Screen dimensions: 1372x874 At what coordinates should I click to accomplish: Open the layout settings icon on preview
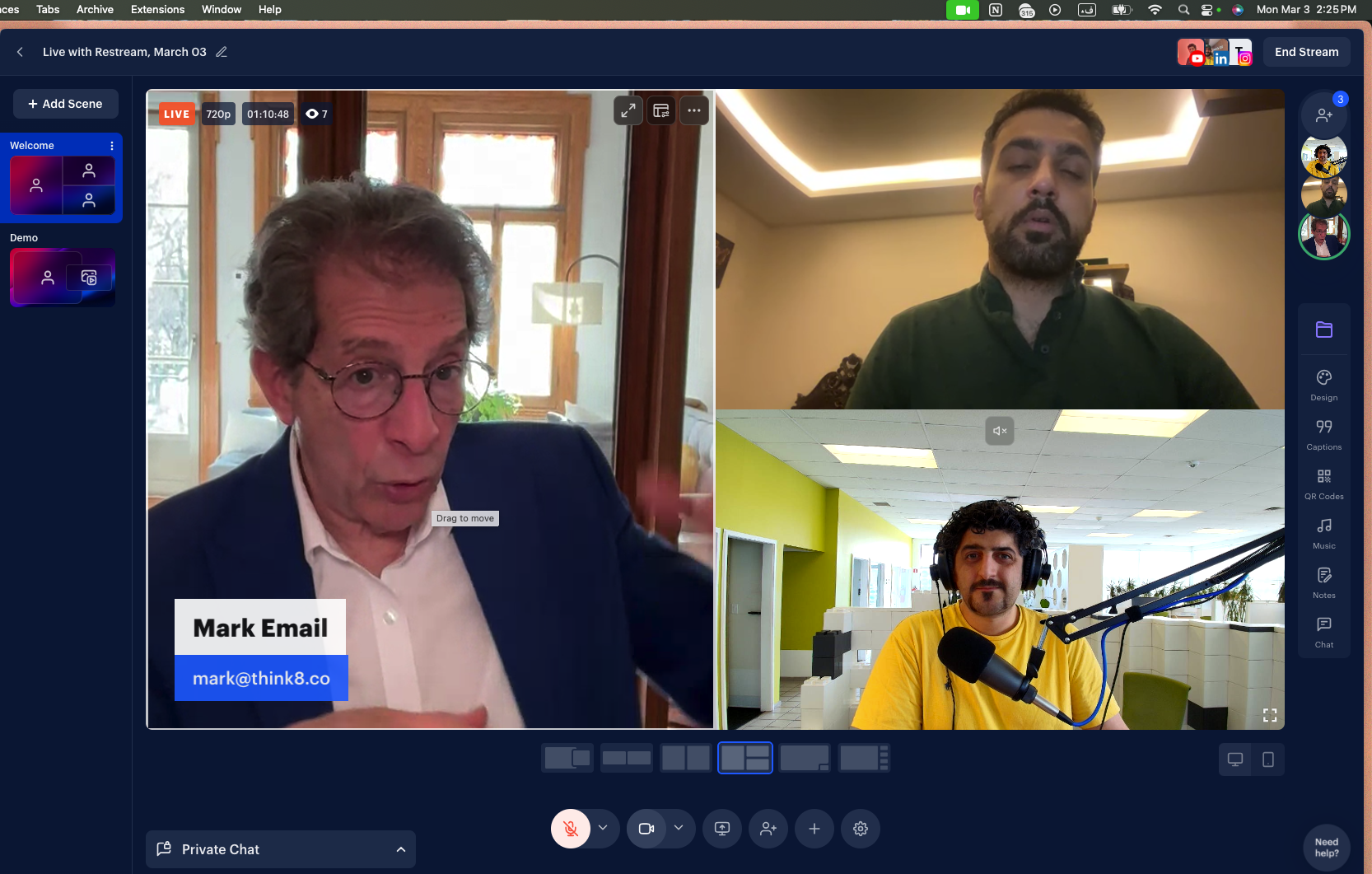click(x=661, y=110)
